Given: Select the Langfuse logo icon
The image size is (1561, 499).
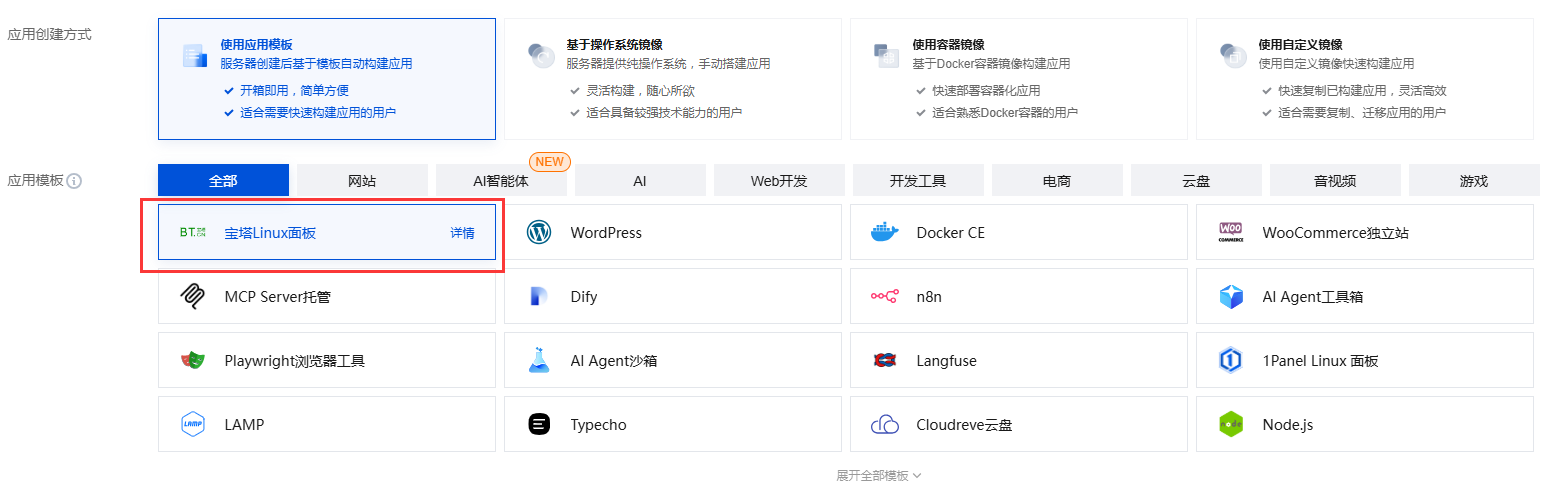Looking at the screenshot, I should pos(885,361).
